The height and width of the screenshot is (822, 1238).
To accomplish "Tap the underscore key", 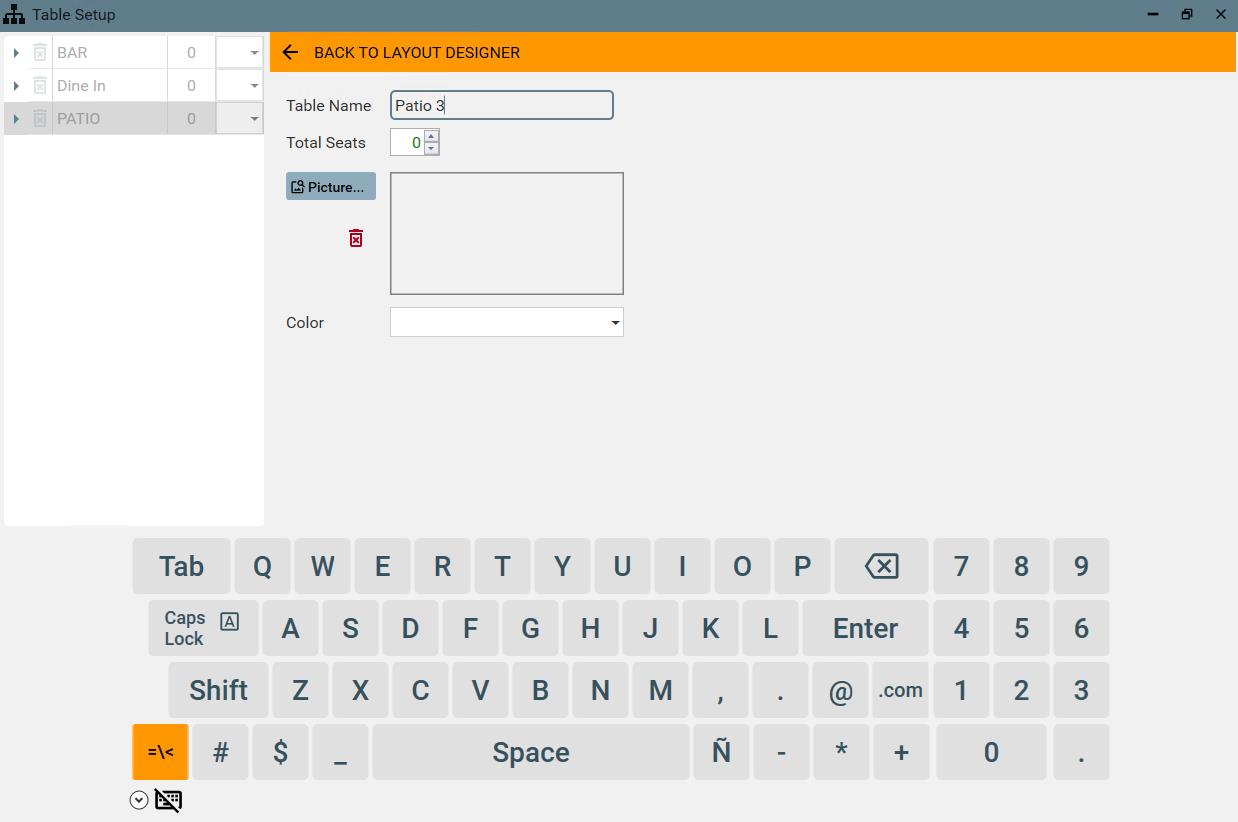I will coord(341,752).
